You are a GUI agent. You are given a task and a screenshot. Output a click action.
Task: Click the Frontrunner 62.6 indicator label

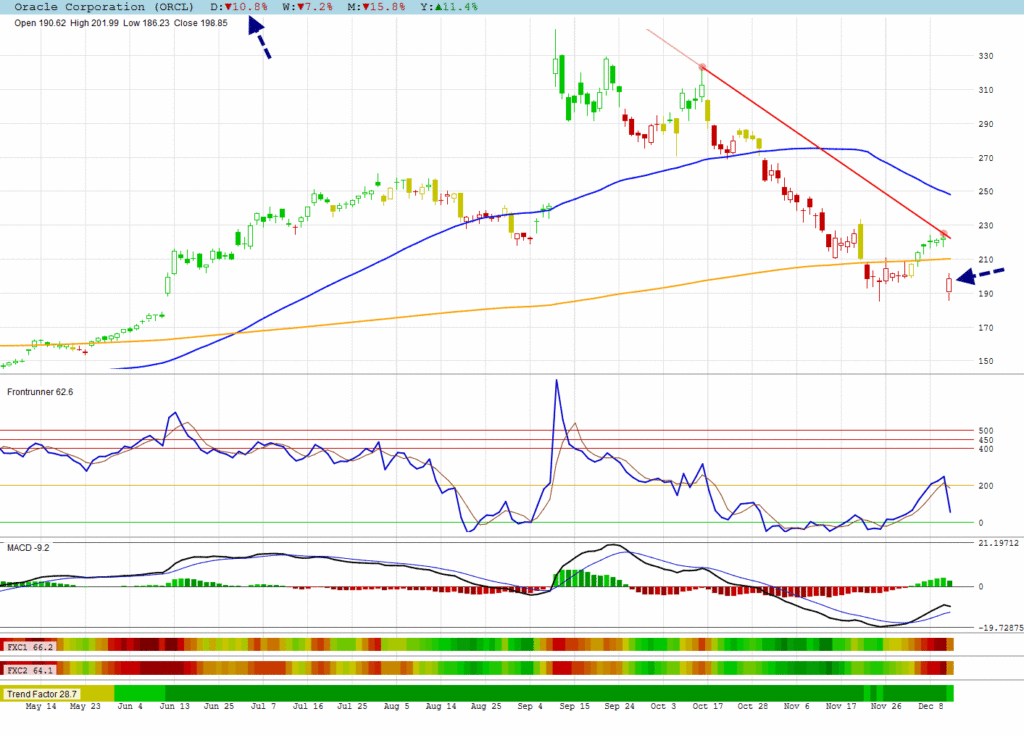click(40, 392)
